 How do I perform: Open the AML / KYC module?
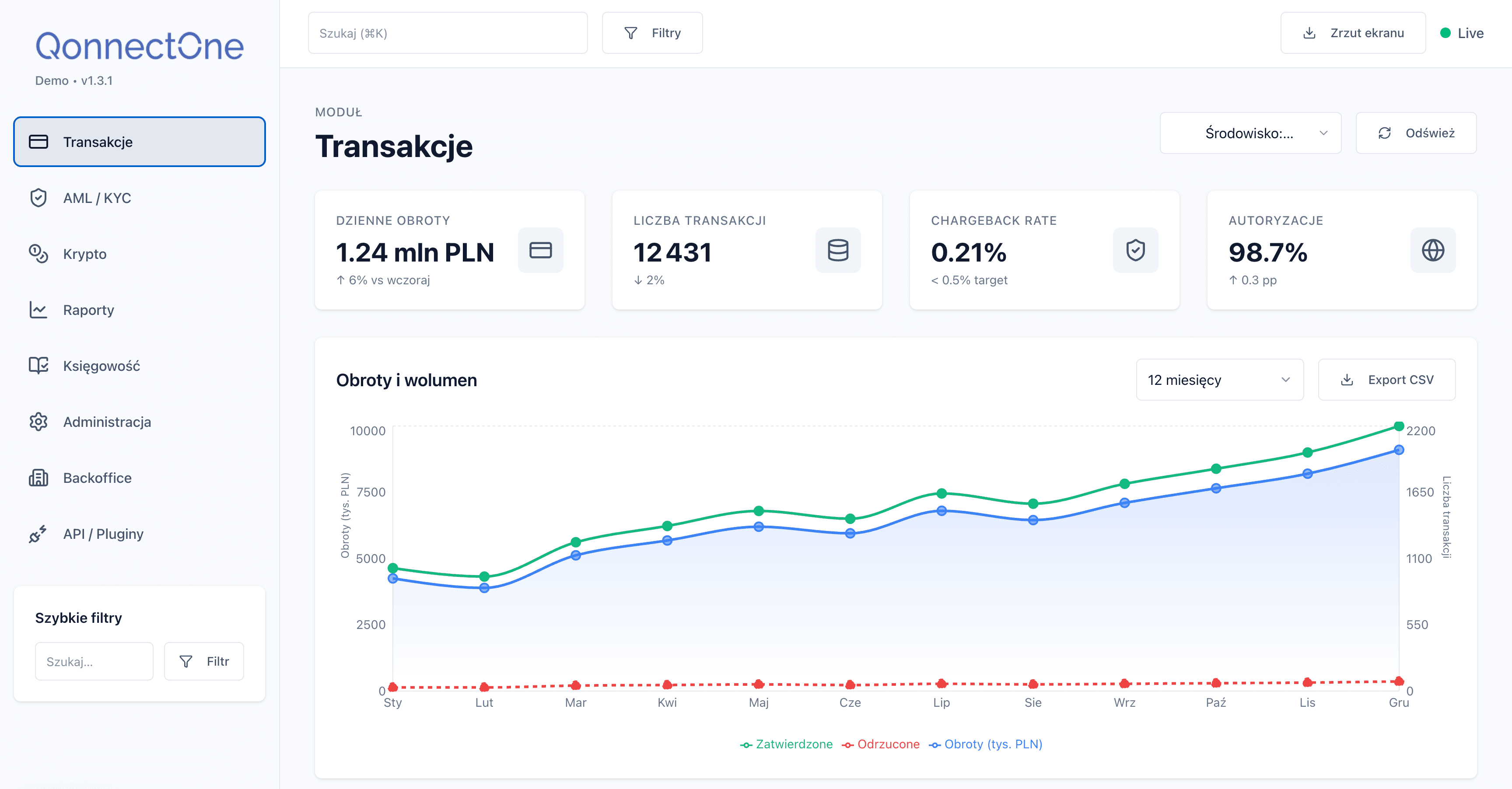[97, 198]
